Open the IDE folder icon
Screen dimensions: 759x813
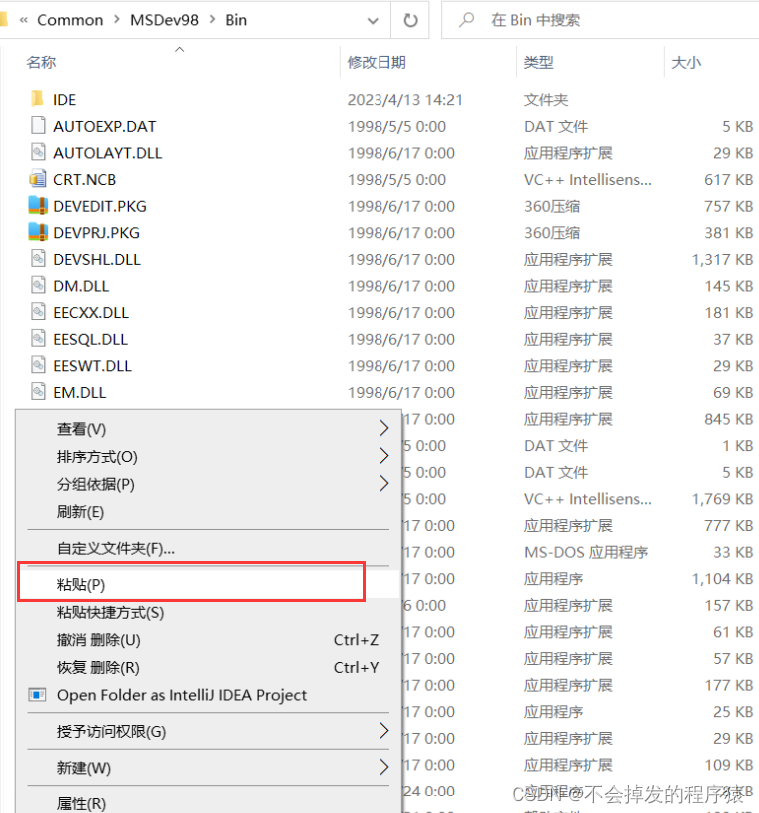pos(37,99)
